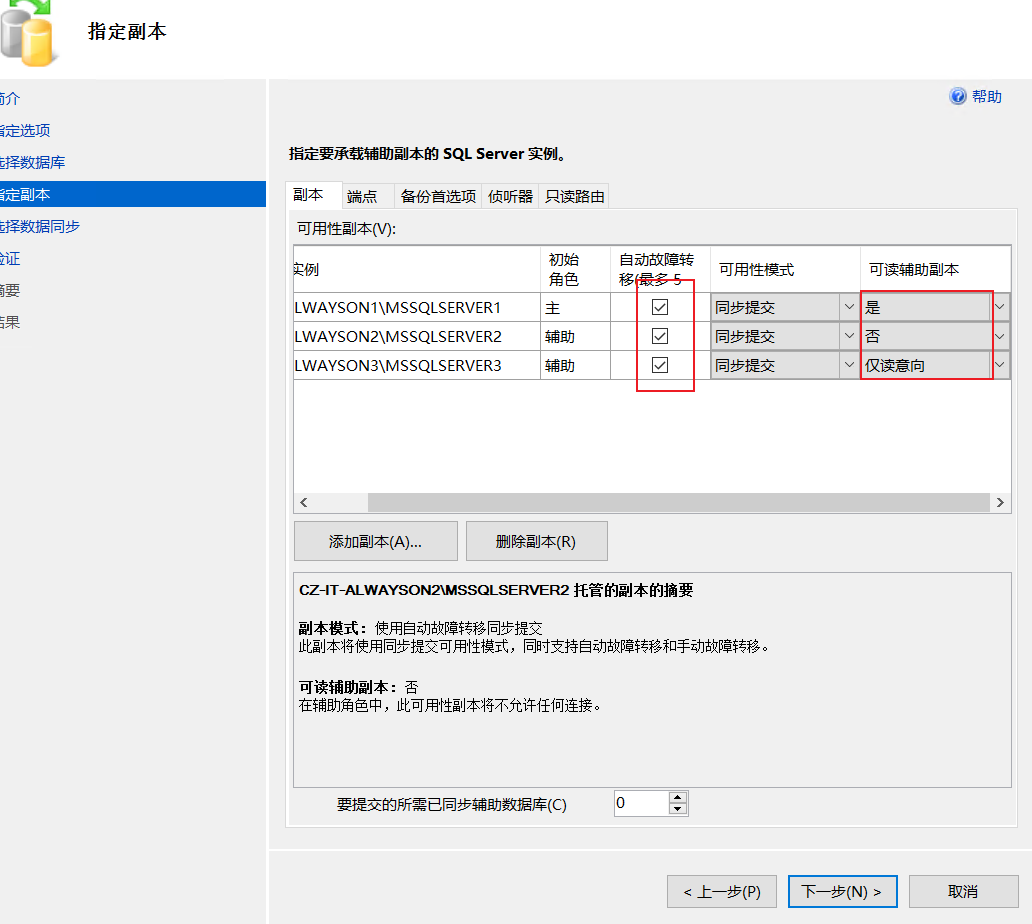This screenshot has width=1032, height=924.
Task: Toggle automatic failover for LWAYSON1\MSSQLSERVER1
Action: pyautogui.click(x=659, y=307)
